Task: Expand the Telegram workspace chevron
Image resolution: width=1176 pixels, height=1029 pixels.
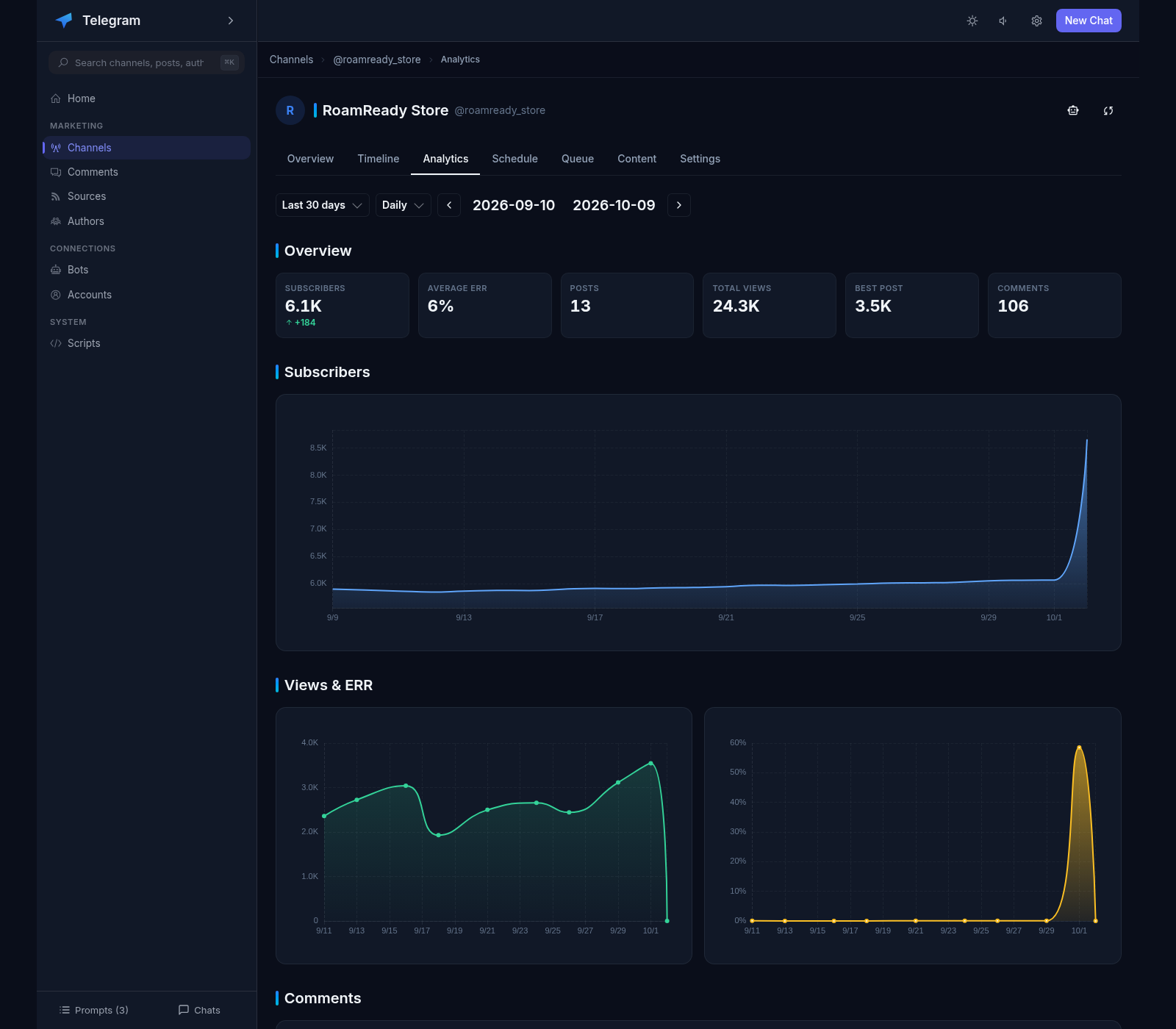Action: pos(231,21)
